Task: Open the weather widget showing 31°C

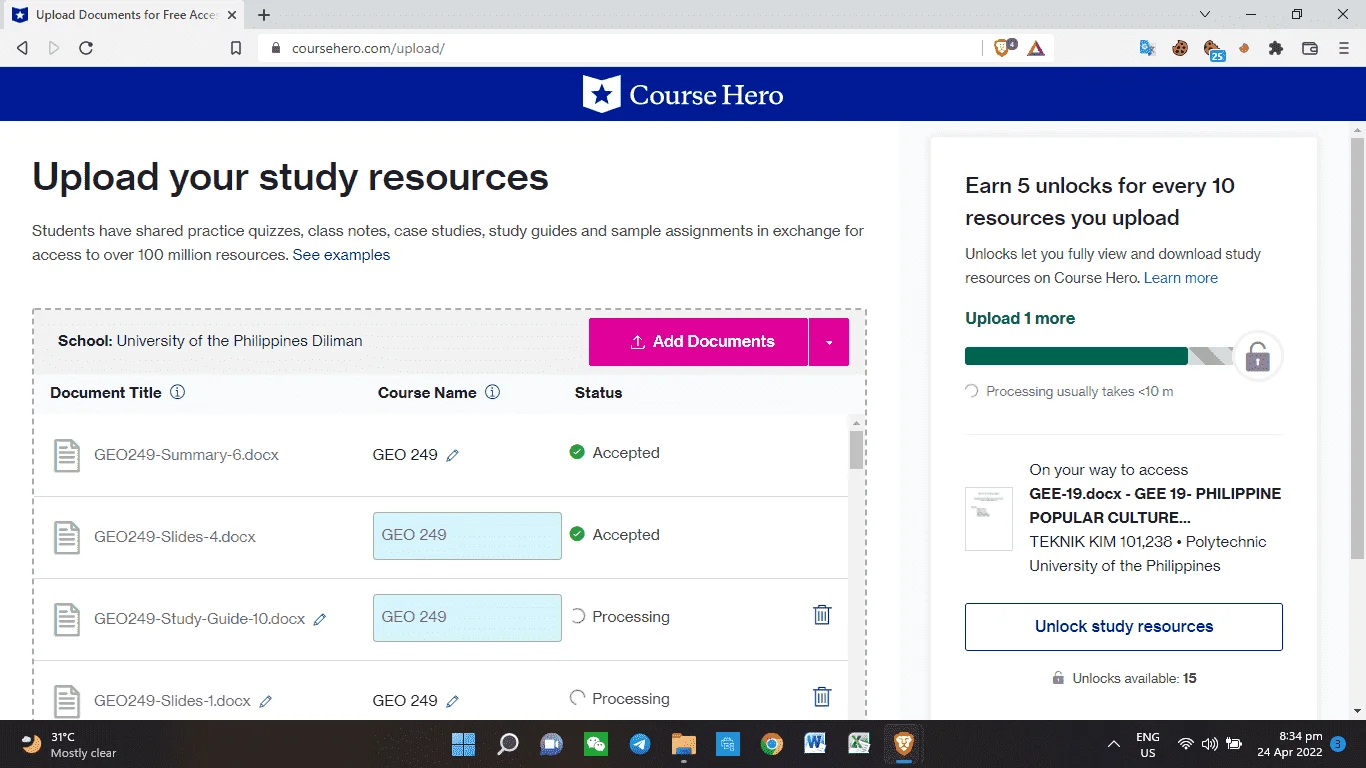Action: click(69, 744)
